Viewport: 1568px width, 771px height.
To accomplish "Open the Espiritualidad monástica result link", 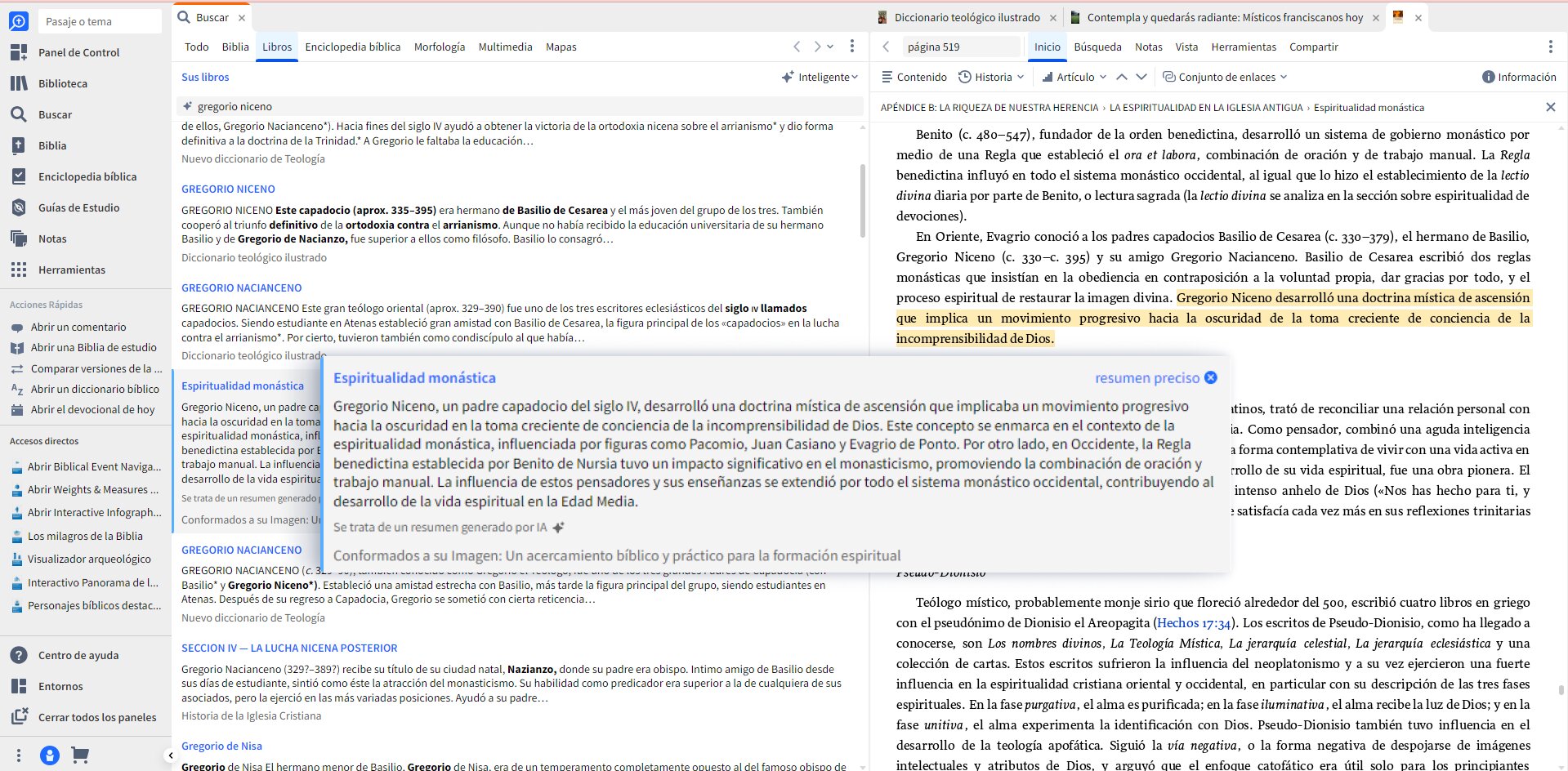I will pos(243,385).
